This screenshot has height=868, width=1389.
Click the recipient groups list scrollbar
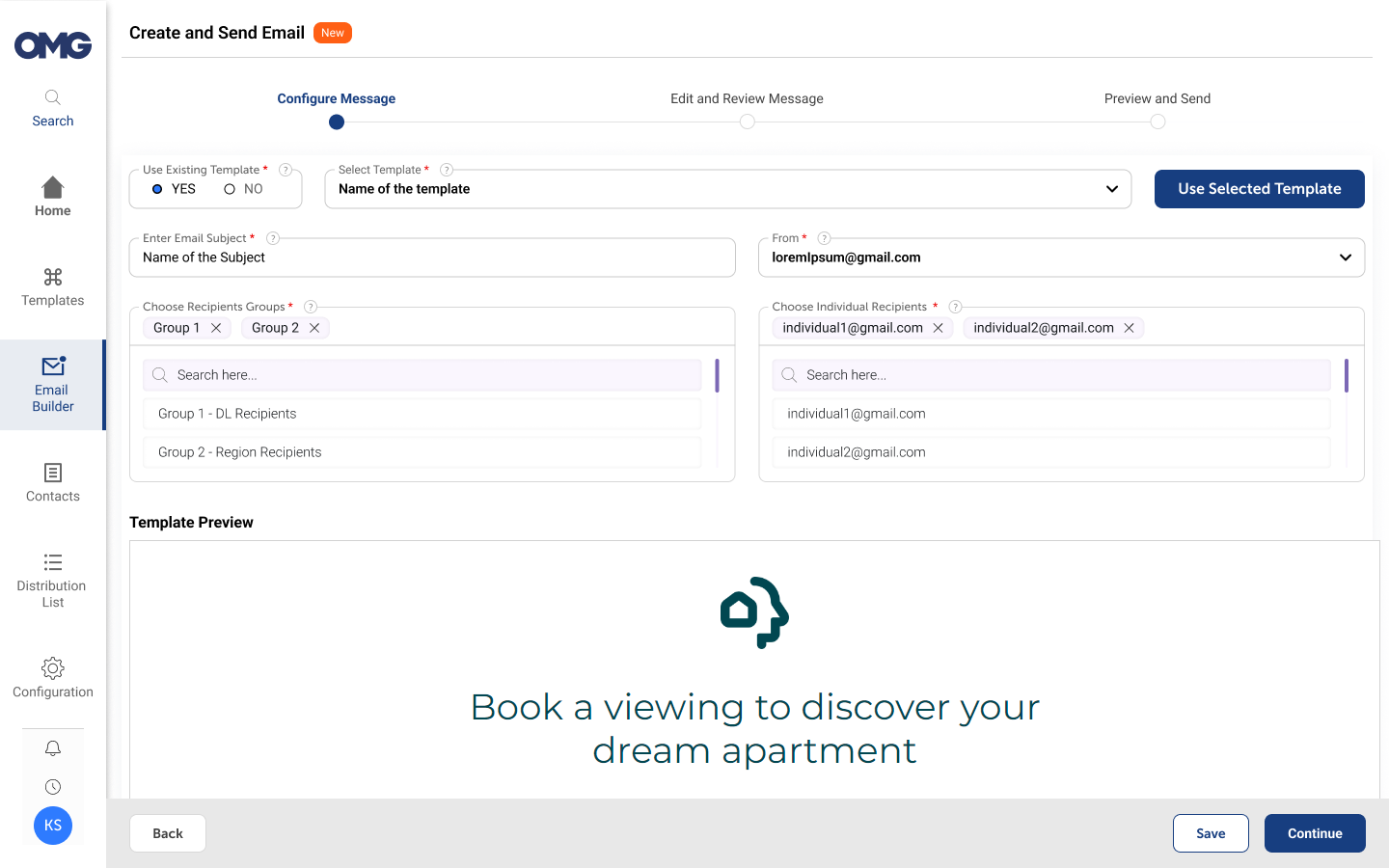[x=717, y=376]
